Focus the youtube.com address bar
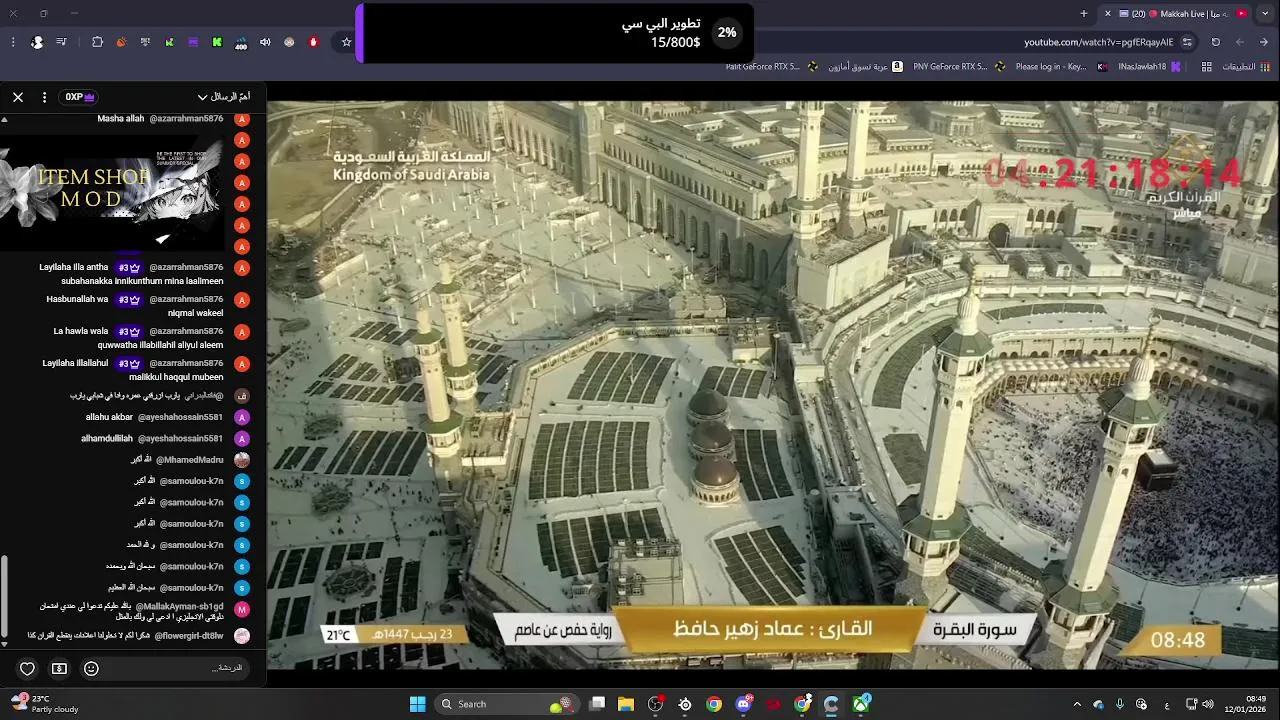 point(1098,42)
